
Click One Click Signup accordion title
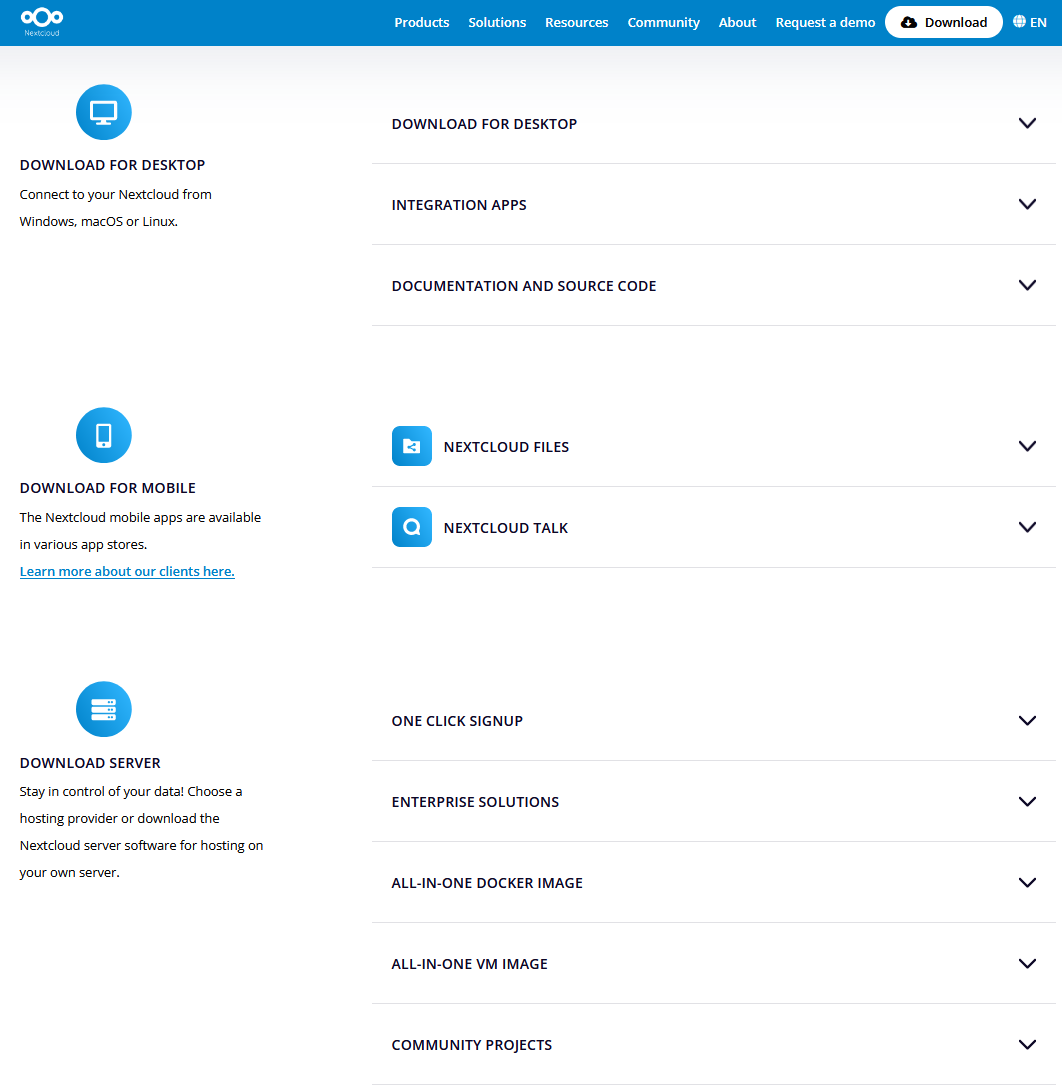pyautogui.click(x=457, y=721)
